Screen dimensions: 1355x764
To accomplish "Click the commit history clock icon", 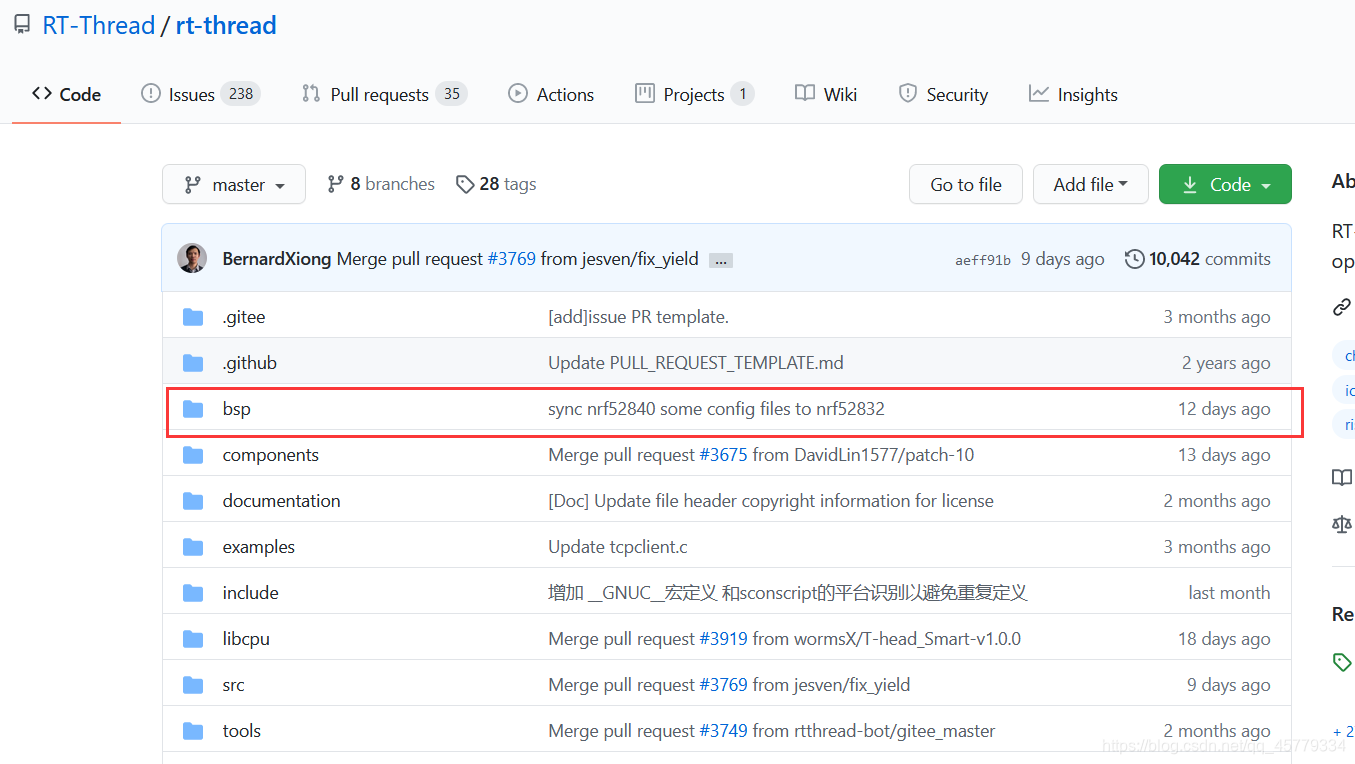I will [x=1135, y=259].
